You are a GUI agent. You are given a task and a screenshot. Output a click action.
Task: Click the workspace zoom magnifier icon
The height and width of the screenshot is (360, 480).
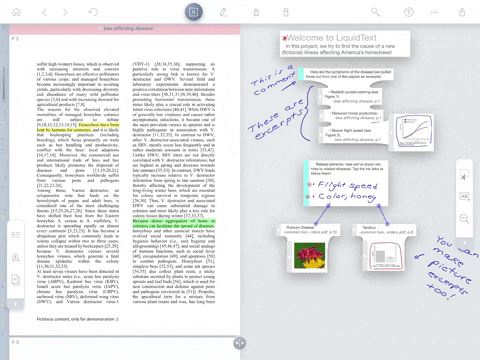[x=464, y=219]
